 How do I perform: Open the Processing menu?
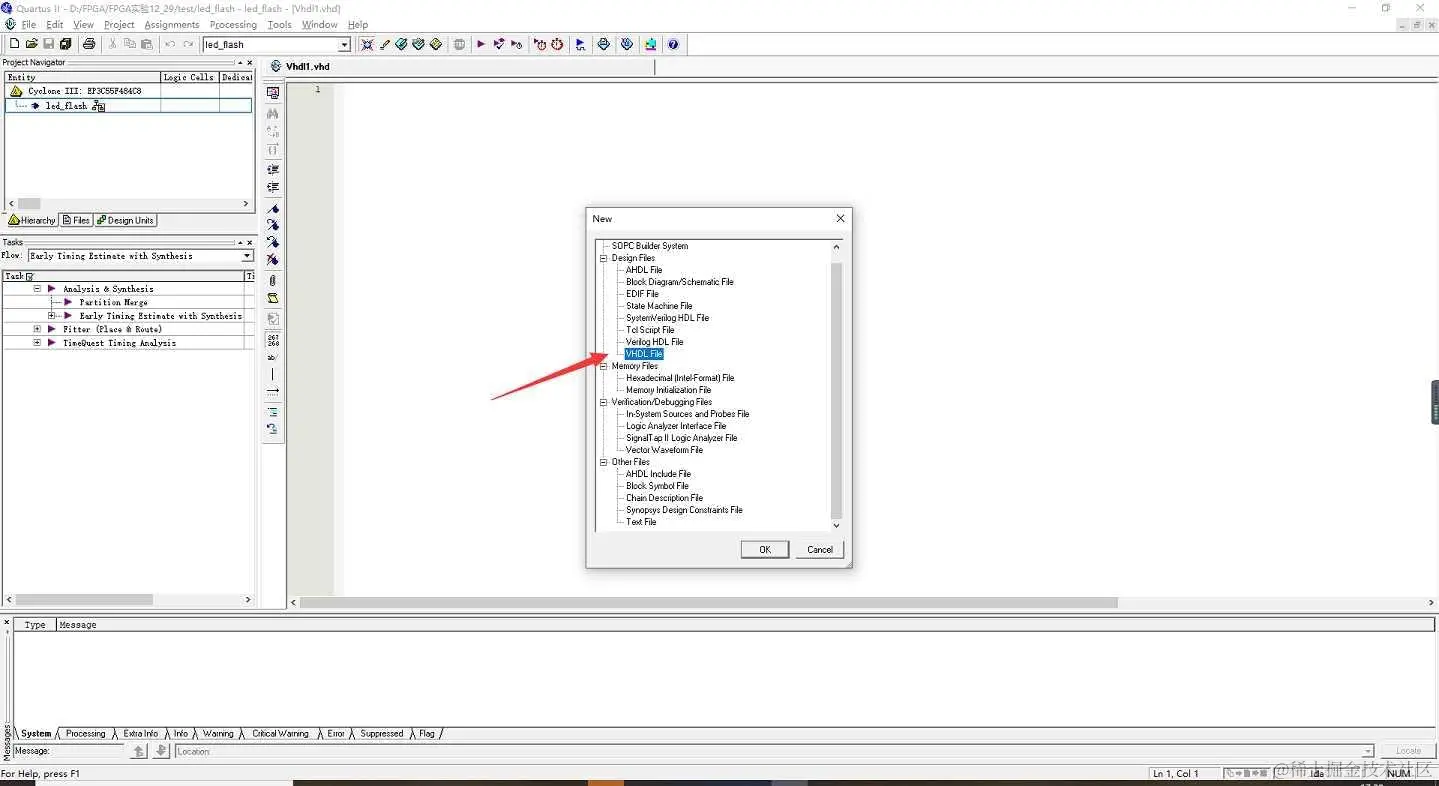point(233,24)
